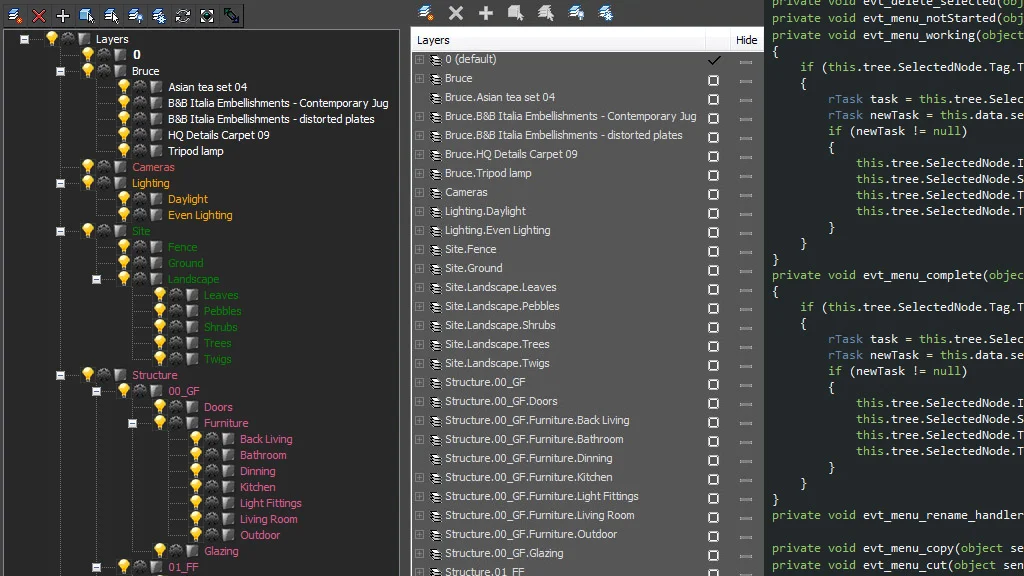Toggle the lightbulb for the Daylight layer

[x=123, y=199]
